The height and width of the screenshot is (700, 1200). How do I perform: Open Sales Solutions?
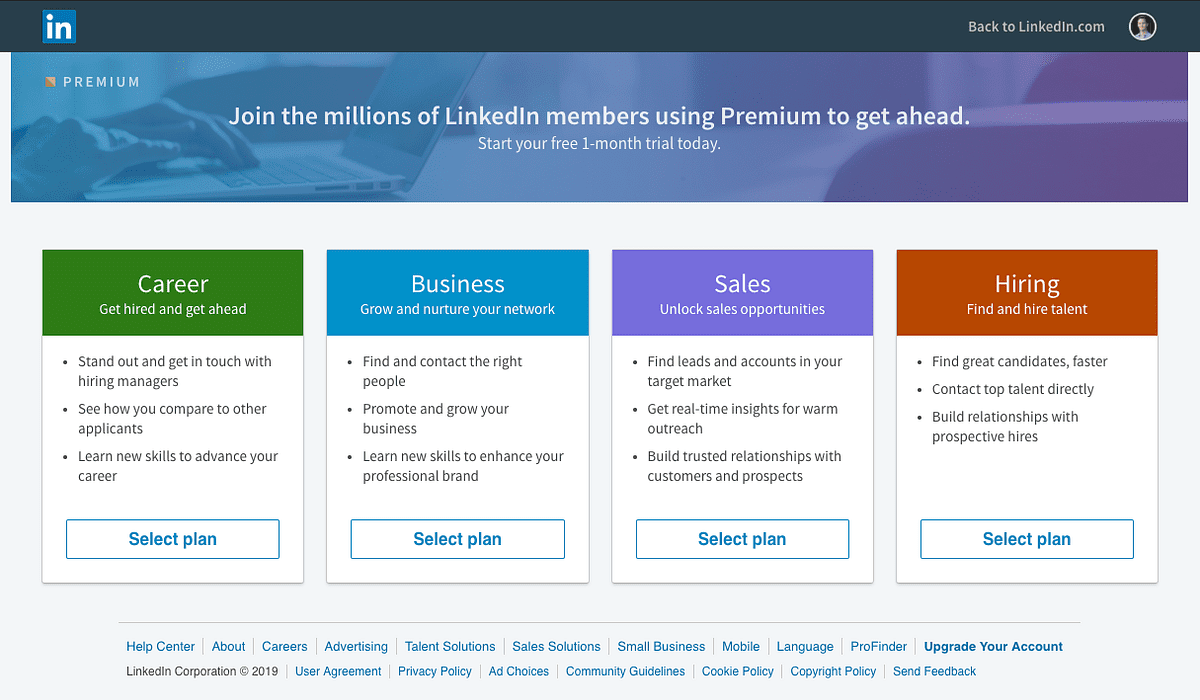(x=556, y=646)
